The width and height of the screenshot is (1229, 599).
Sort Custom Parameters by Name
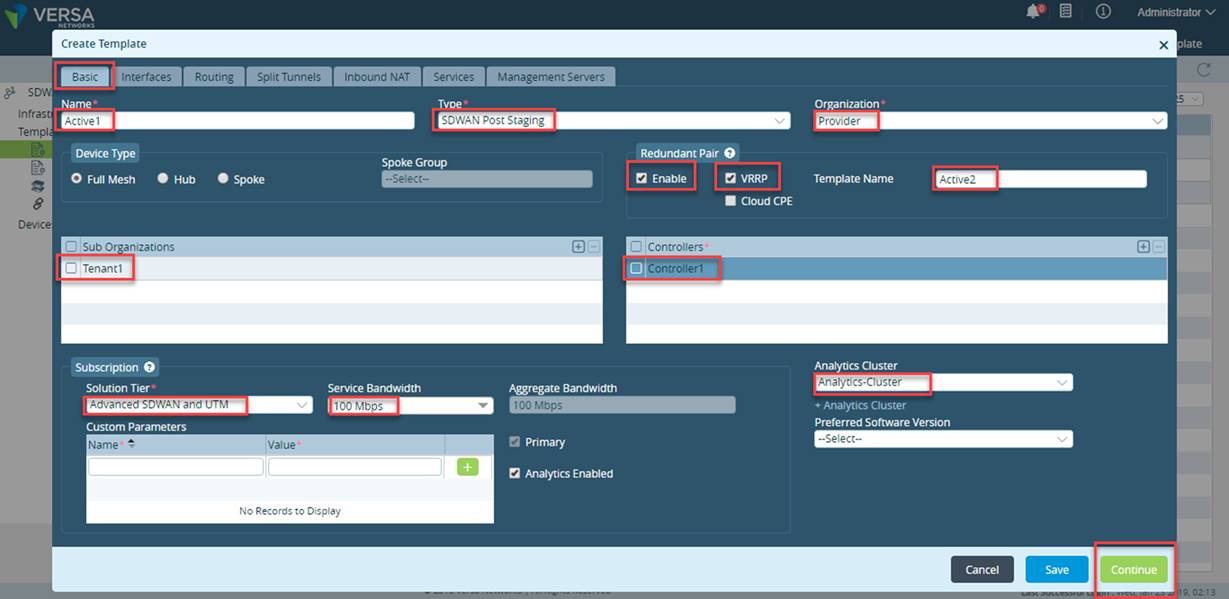pyautogui.click(x=131, y=444)
